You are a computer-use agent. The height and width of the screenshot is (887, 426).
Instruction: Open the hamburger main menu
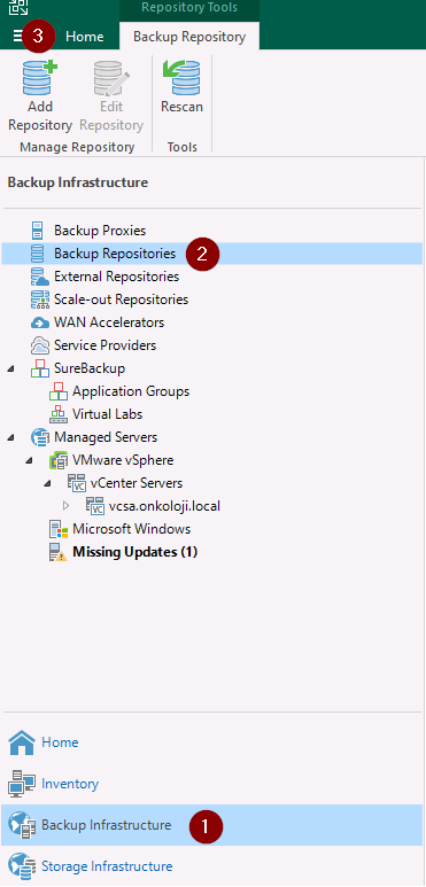tap(18, 36)
